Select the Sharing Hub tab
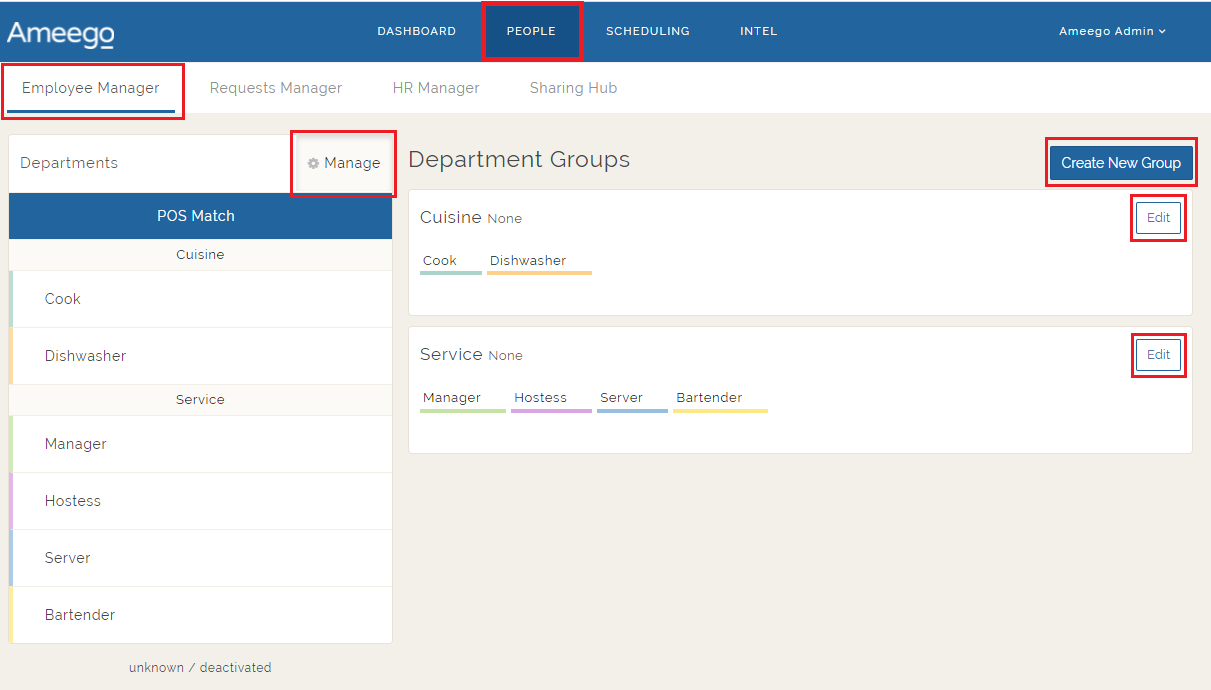The width and height of the screenshot is (1211, 690). click(573, 88)
